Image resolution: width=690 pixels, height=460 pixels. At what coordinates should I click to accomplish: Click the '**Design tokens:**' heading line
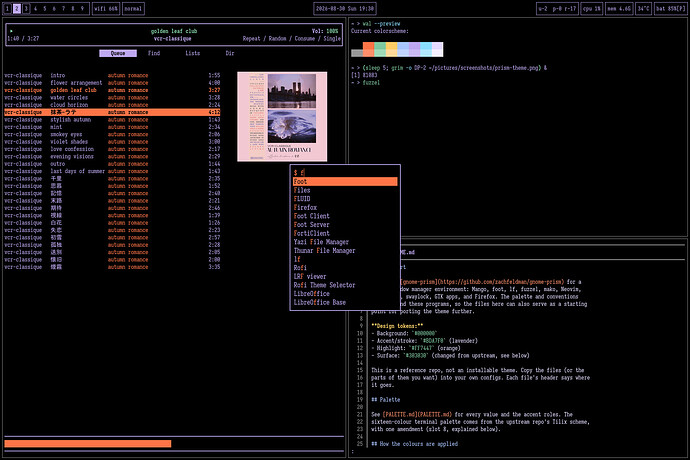pos(397,326)
